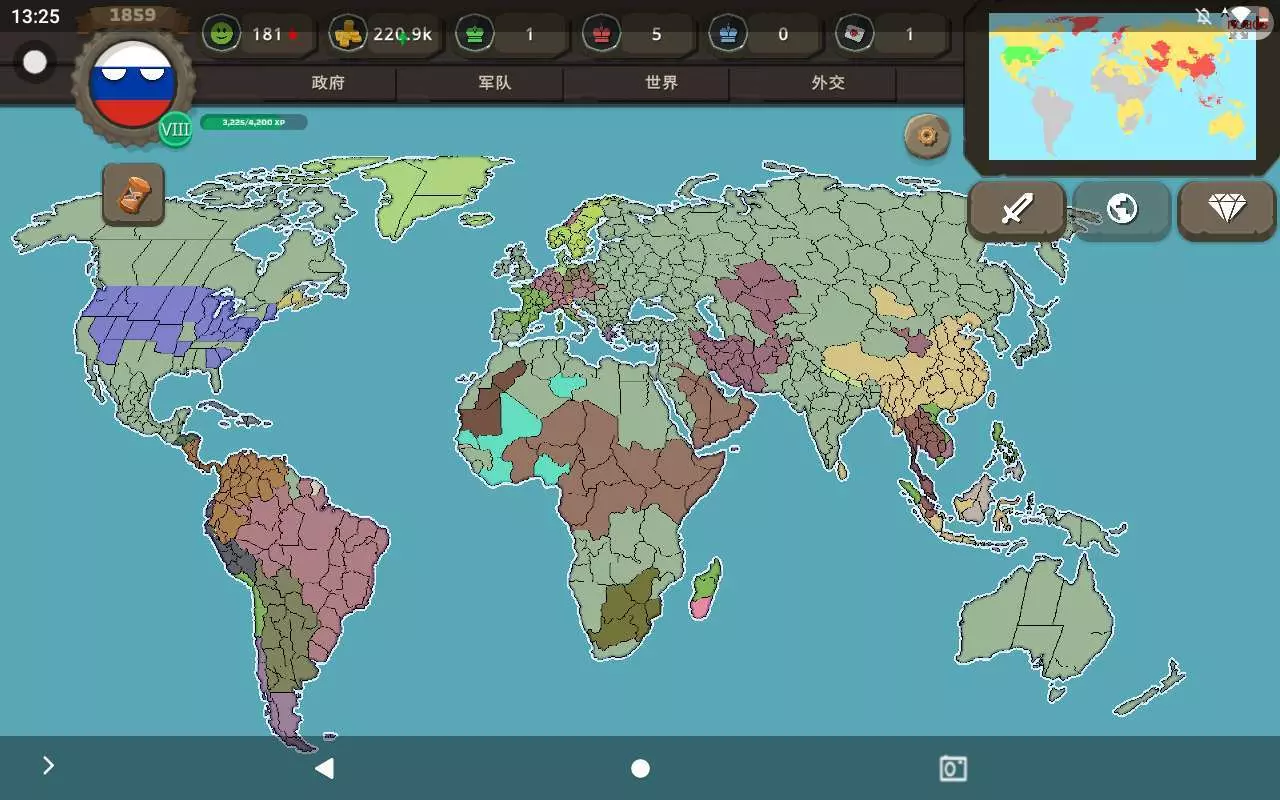Click the blue crown count 0

point(783,34)
